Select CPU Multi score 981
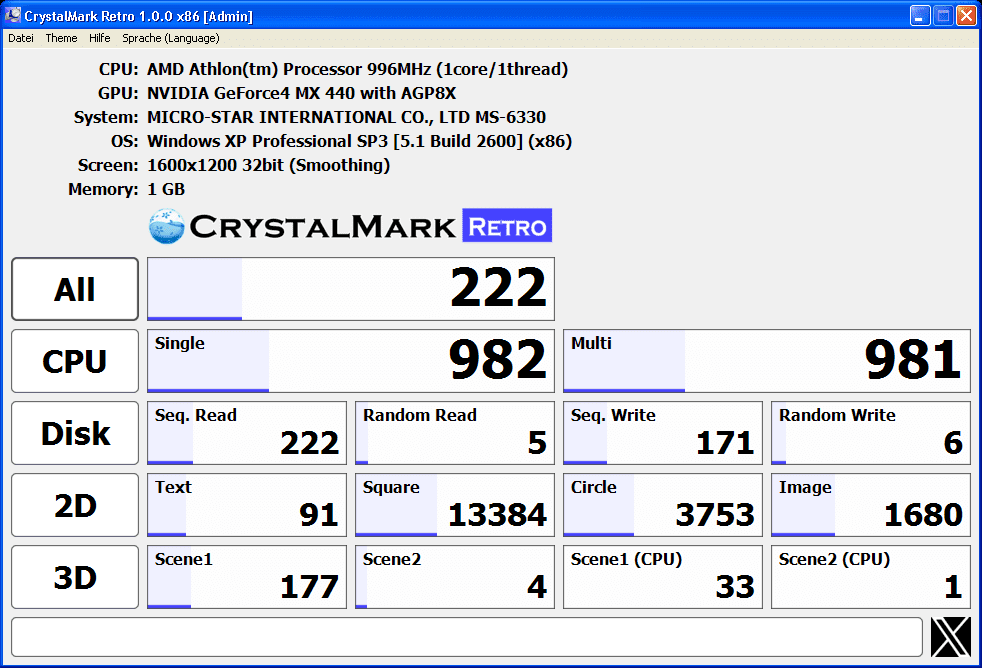Viewport: 982px width, 668px height. tap(767, 361)
